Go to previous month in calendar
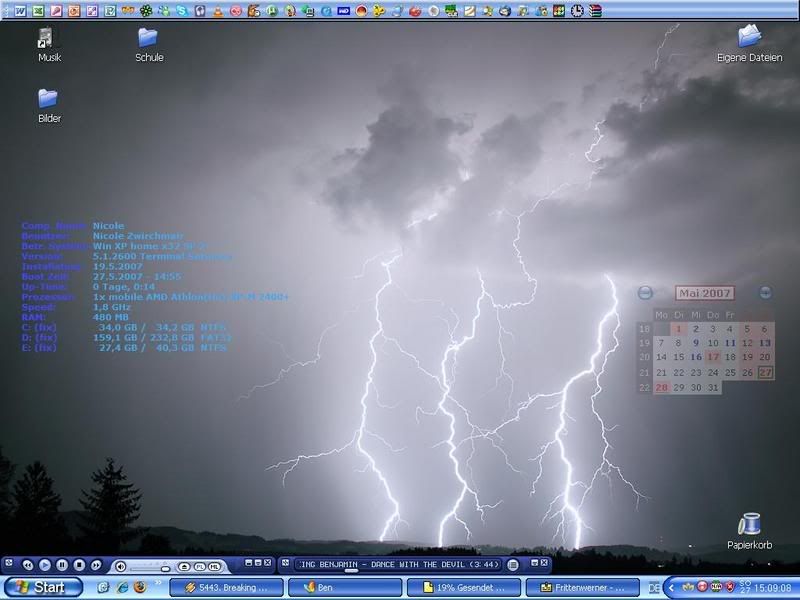 click(645, 293)
